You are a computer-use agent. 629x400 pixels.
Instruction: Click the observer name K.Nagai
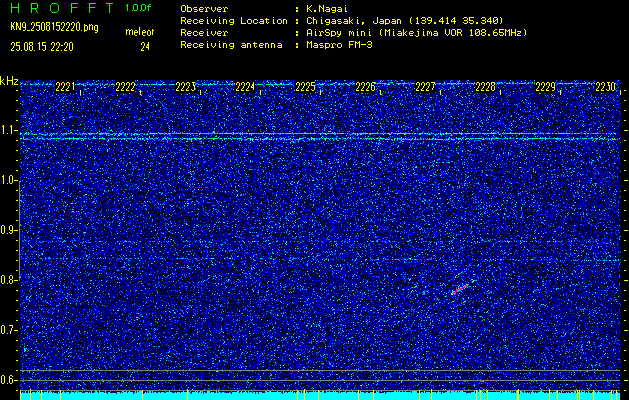[327, 8]
